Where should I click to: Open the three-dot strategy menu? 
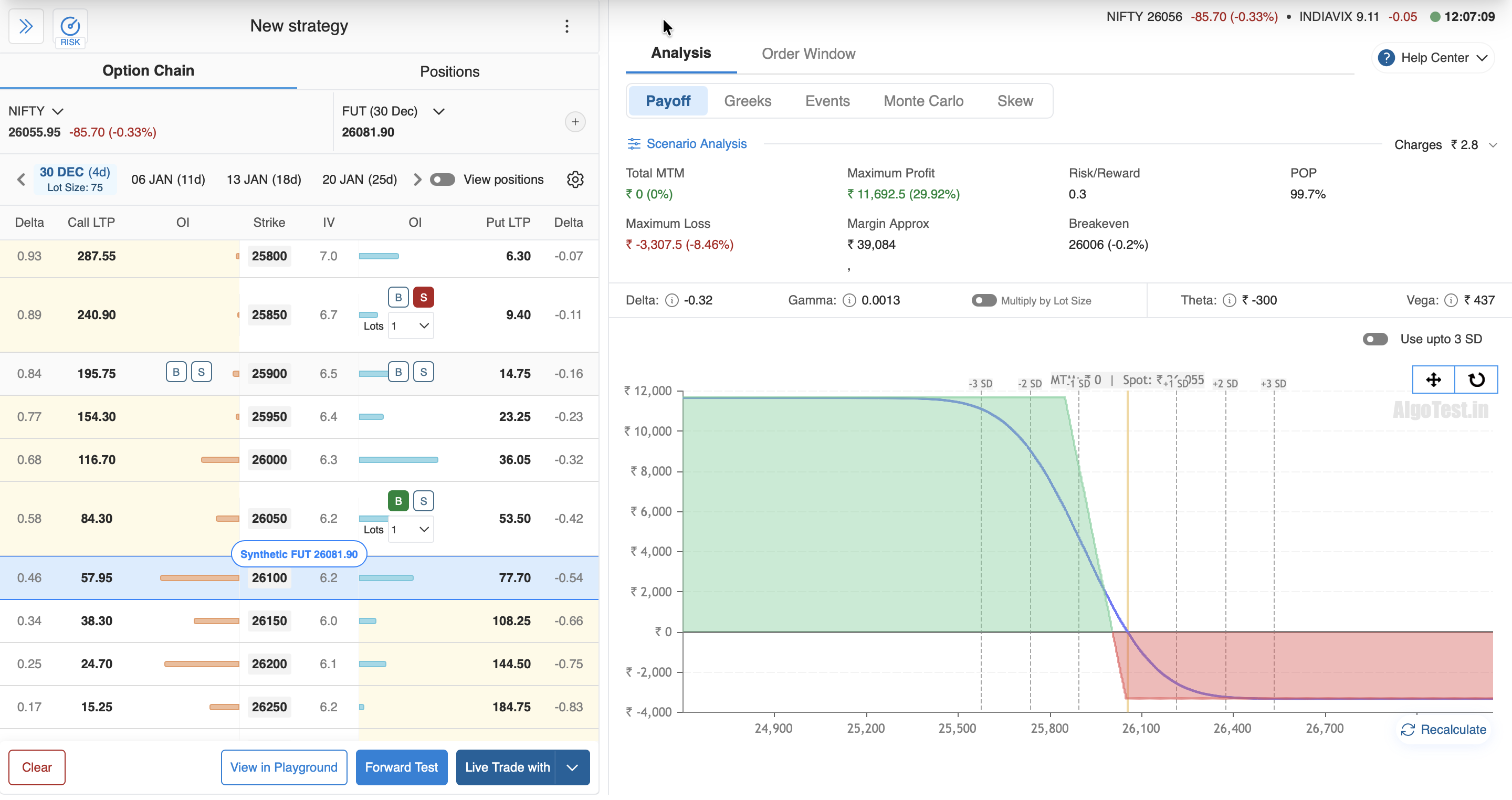[566, 26]
